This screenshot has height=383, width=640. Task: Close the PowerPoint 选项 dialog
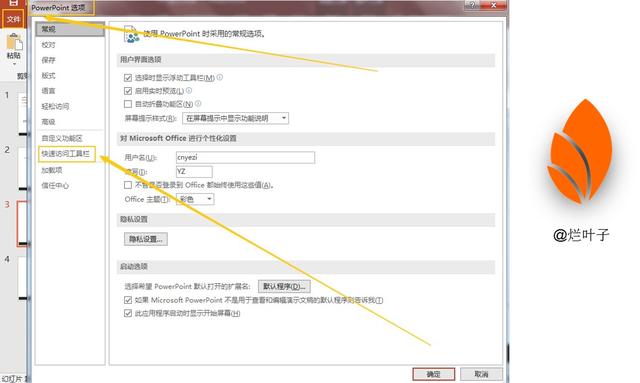(x=493, y=5)
